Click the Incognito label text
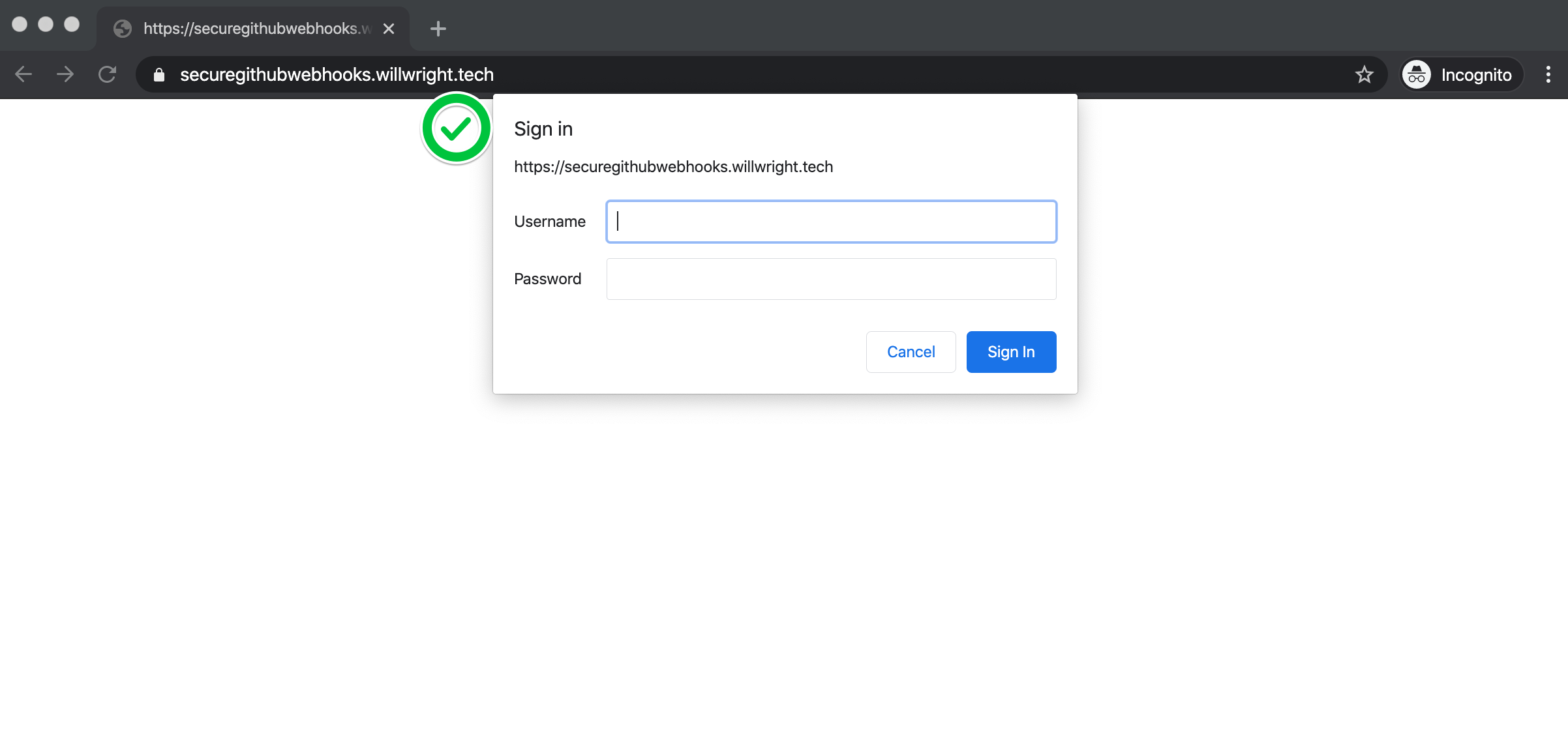1568x751 pixels. (1476, 75)
